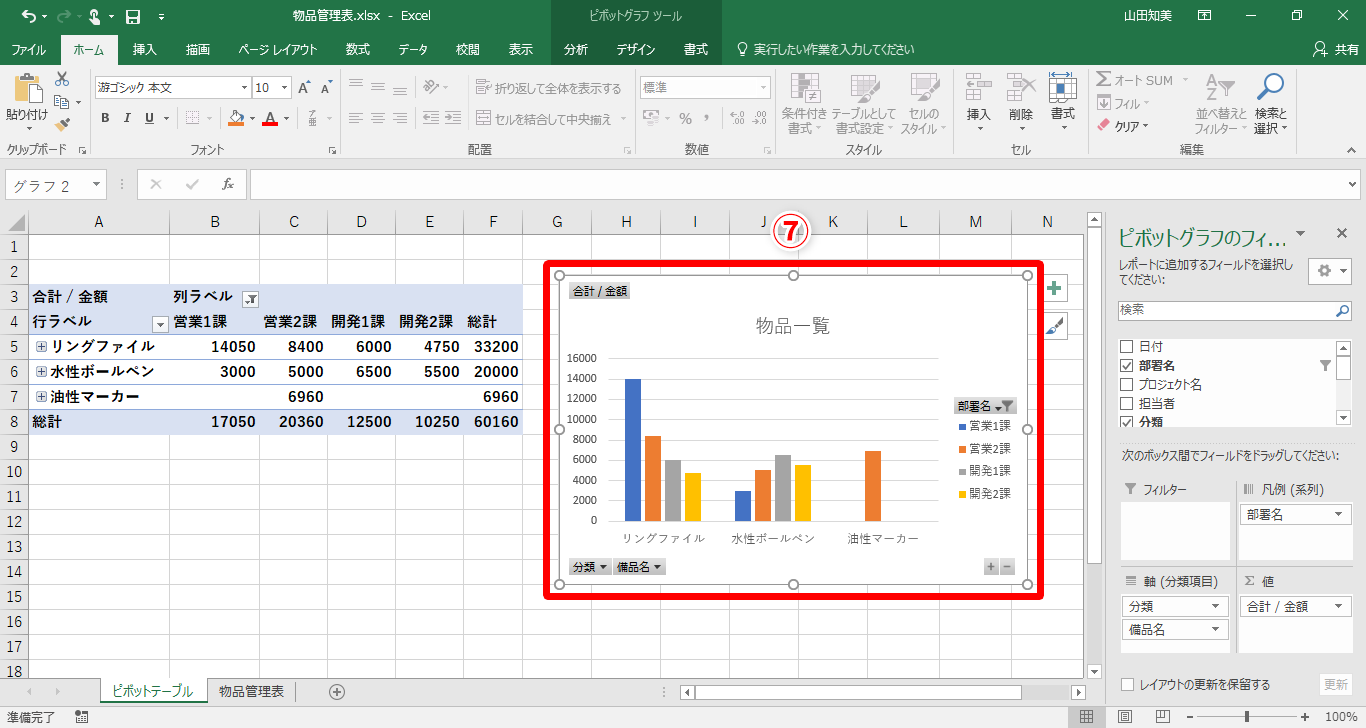Enable レイアウトの更新を保留する checkbox
1366x728 pixels.
click(1128, 685)
